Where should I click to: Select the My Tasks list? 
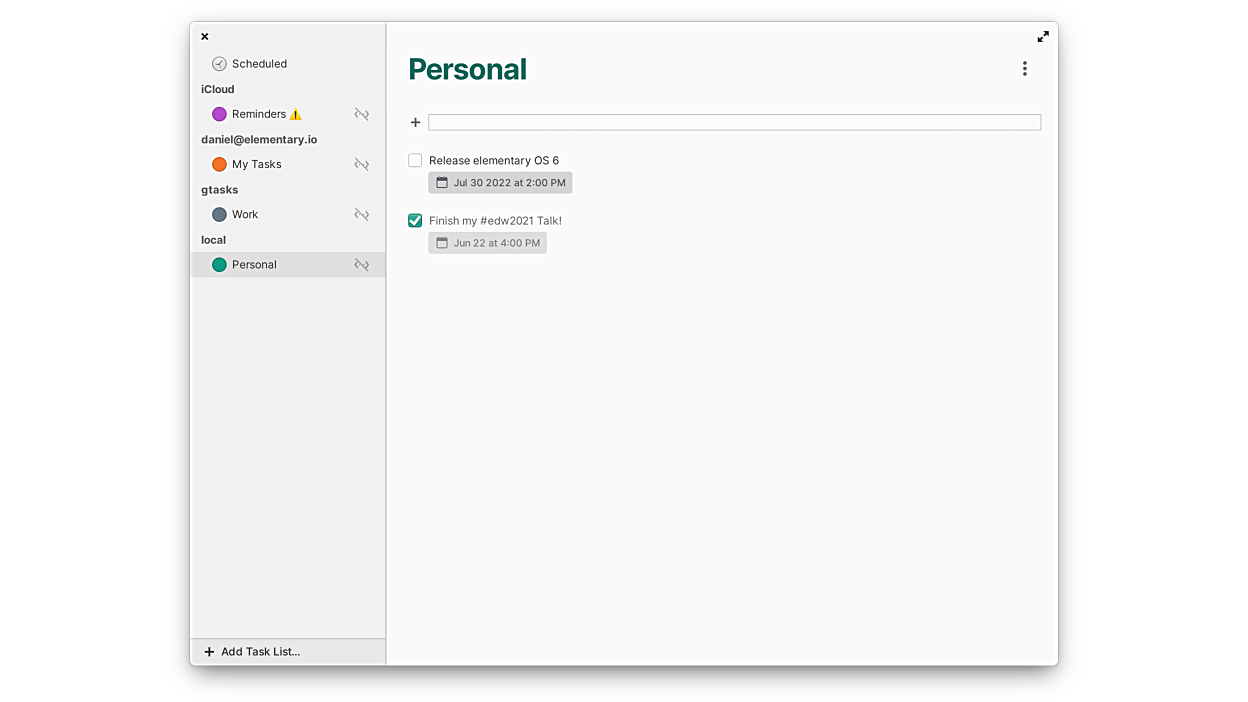(x=257, y=164)
